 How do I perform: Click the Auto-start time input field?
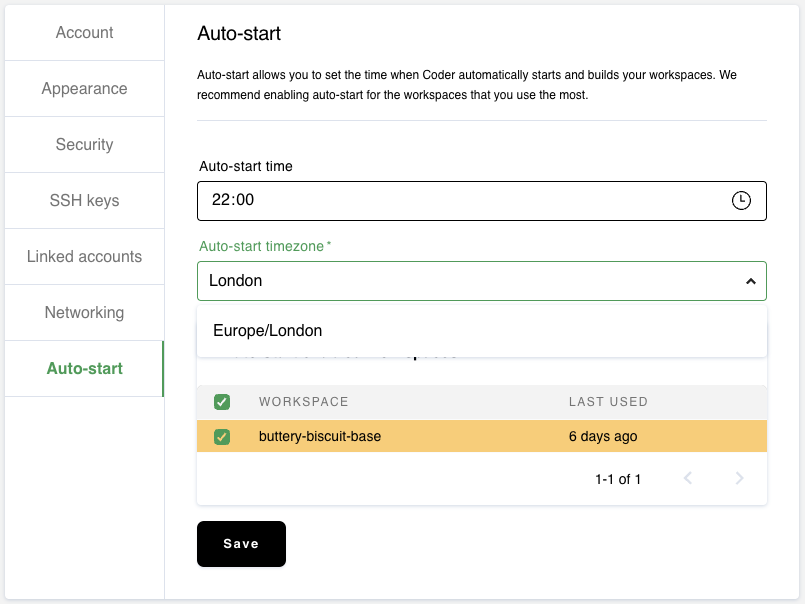460,200
